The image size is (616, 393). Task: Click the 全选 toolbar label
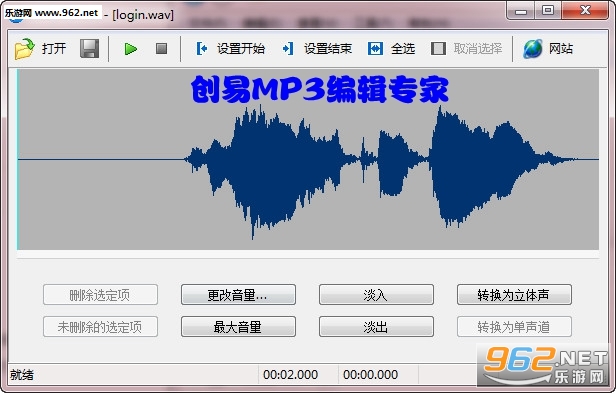click(403, 49)
